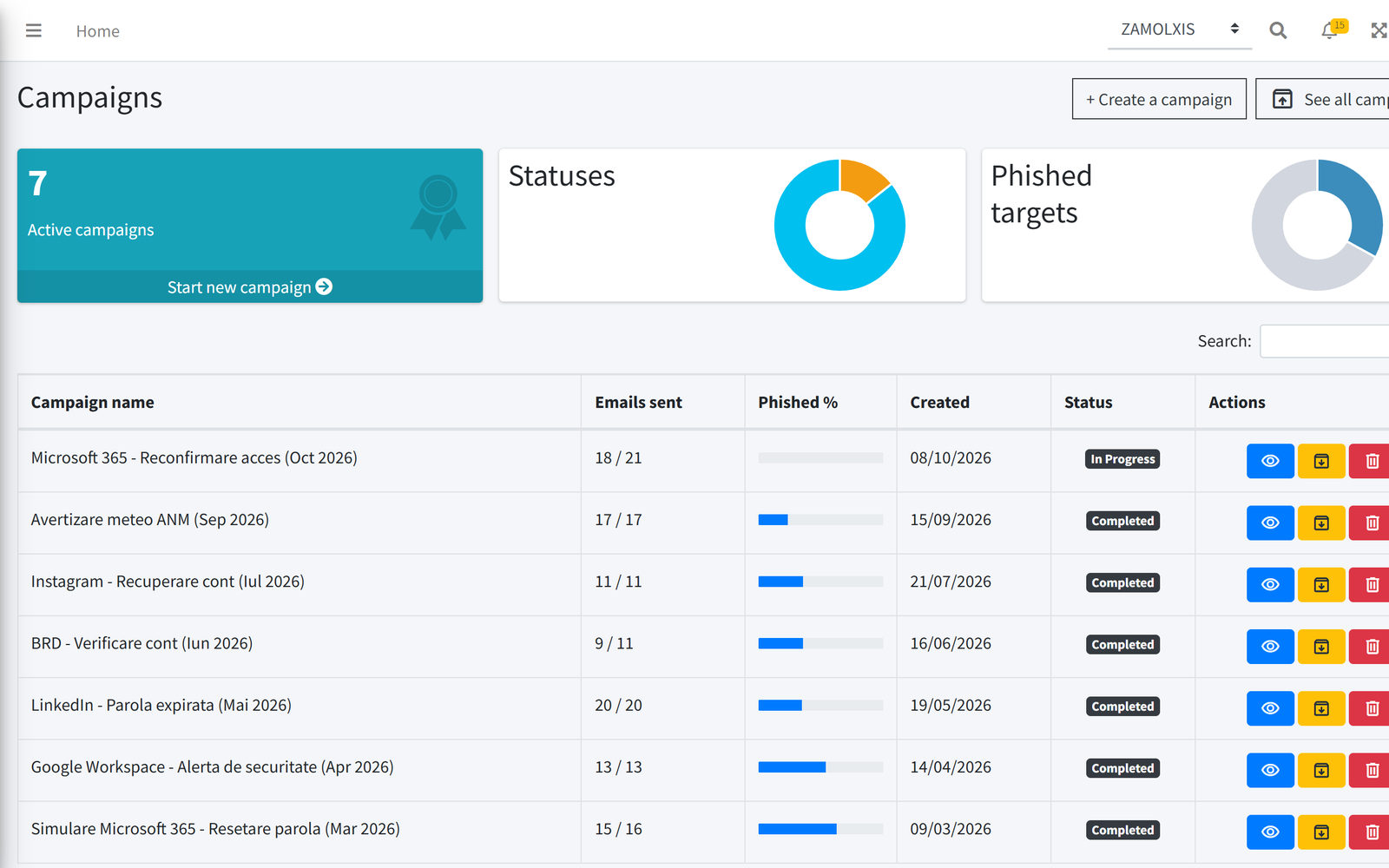1389x868 pixels.
Task: Click Start new campaign link
Action: [250, 287]
